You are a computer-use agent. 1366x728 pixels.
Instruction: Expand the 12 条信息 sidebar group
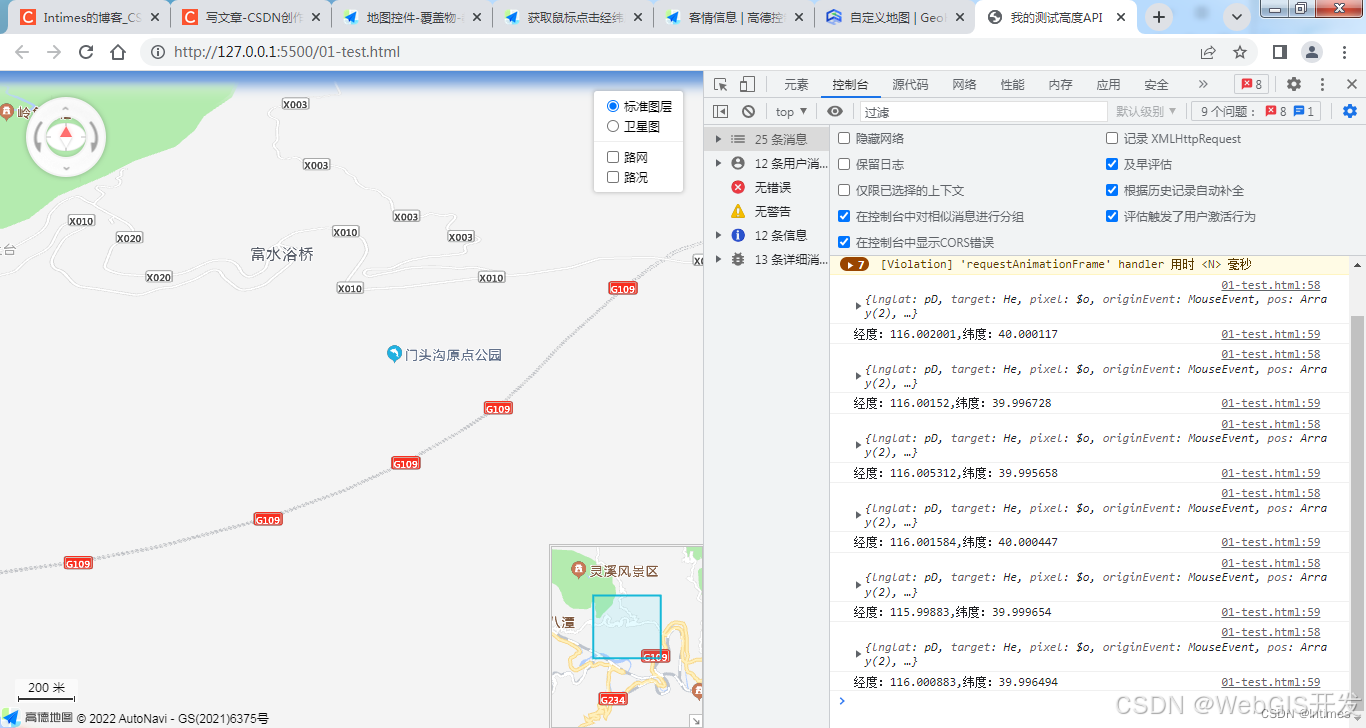(718, 235)
